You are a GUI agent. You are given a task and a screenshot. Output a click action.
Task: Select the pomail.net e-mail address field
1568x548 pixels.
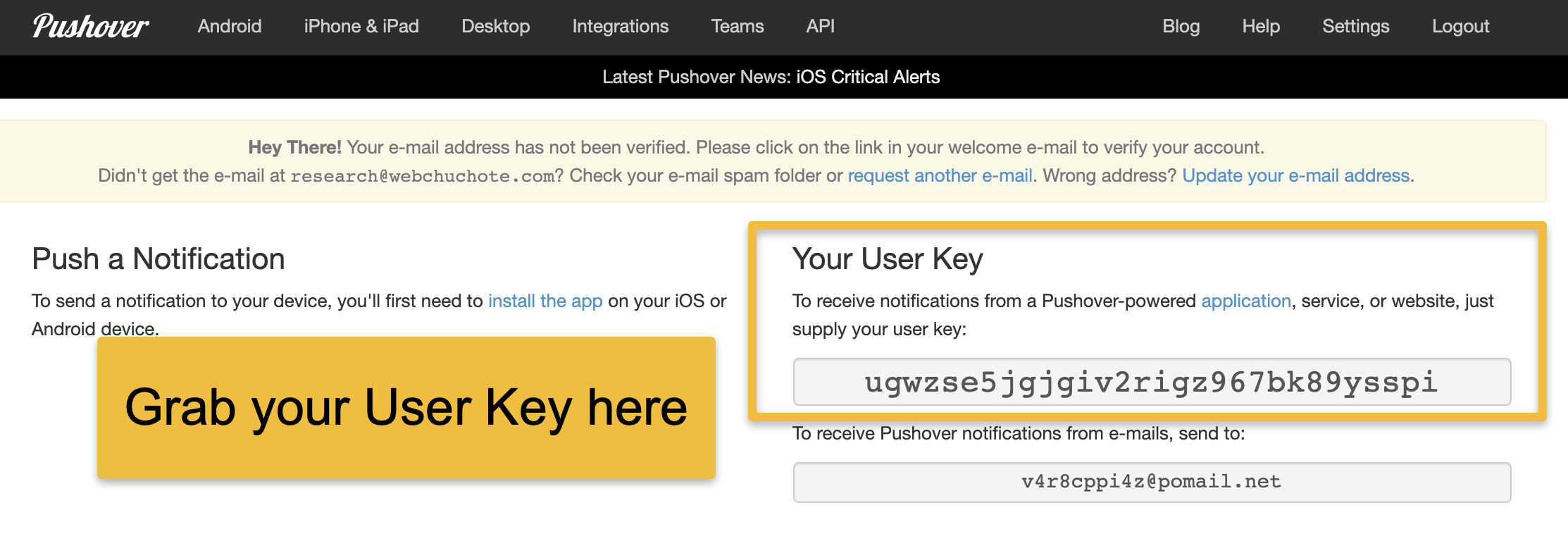[x=1152, y=482]
